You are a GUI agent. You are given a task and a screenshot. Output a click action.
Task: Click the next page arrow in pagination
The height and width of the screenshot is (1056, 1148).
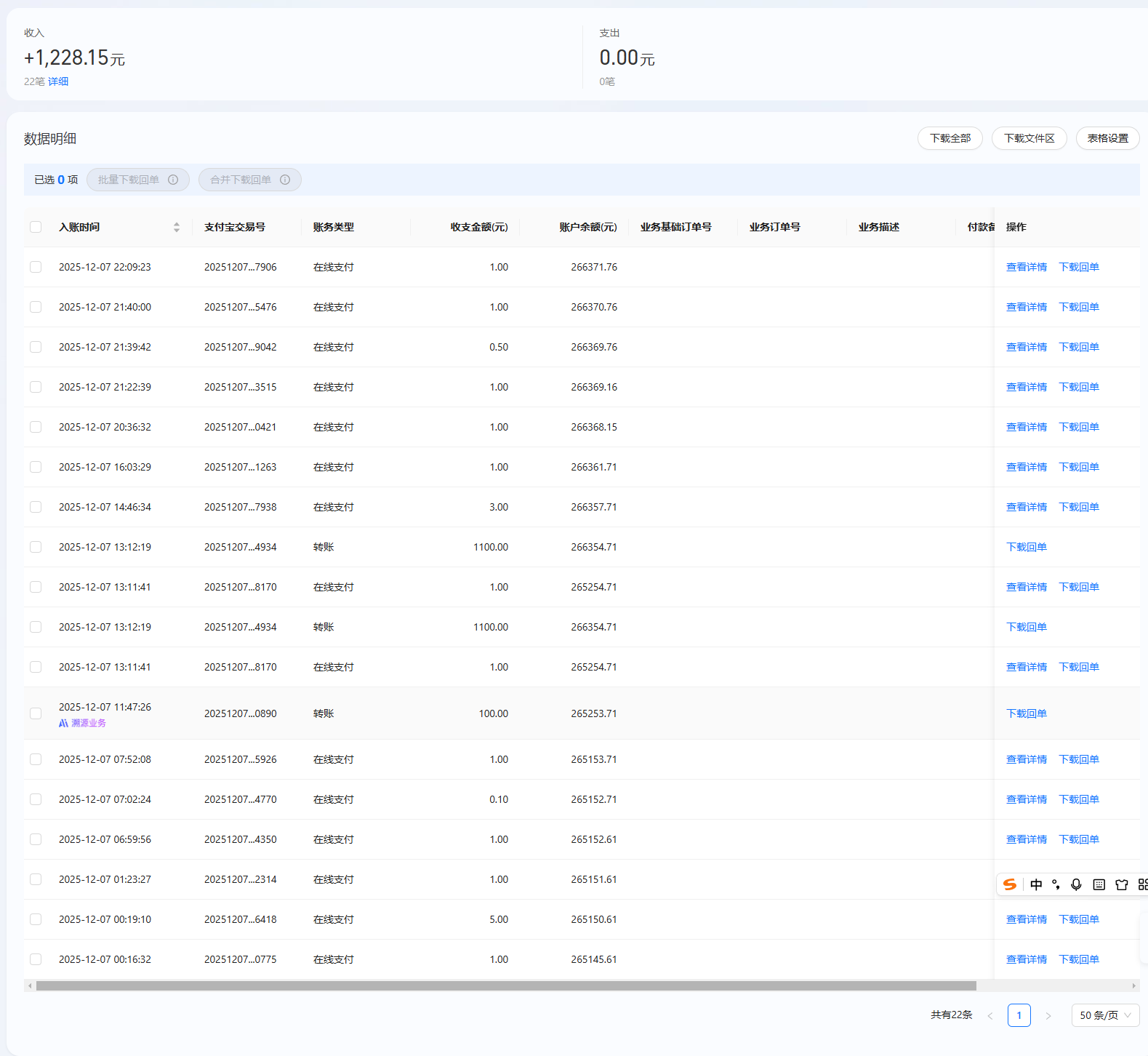tap(1048, 1015)
